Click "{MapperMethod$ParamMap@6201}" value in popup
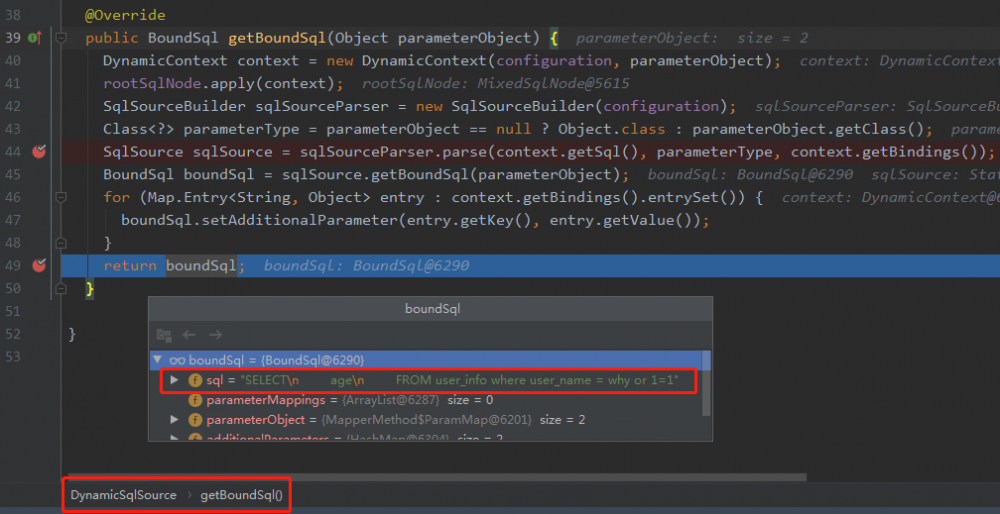Screen dimensions: 1000x514 427,420
